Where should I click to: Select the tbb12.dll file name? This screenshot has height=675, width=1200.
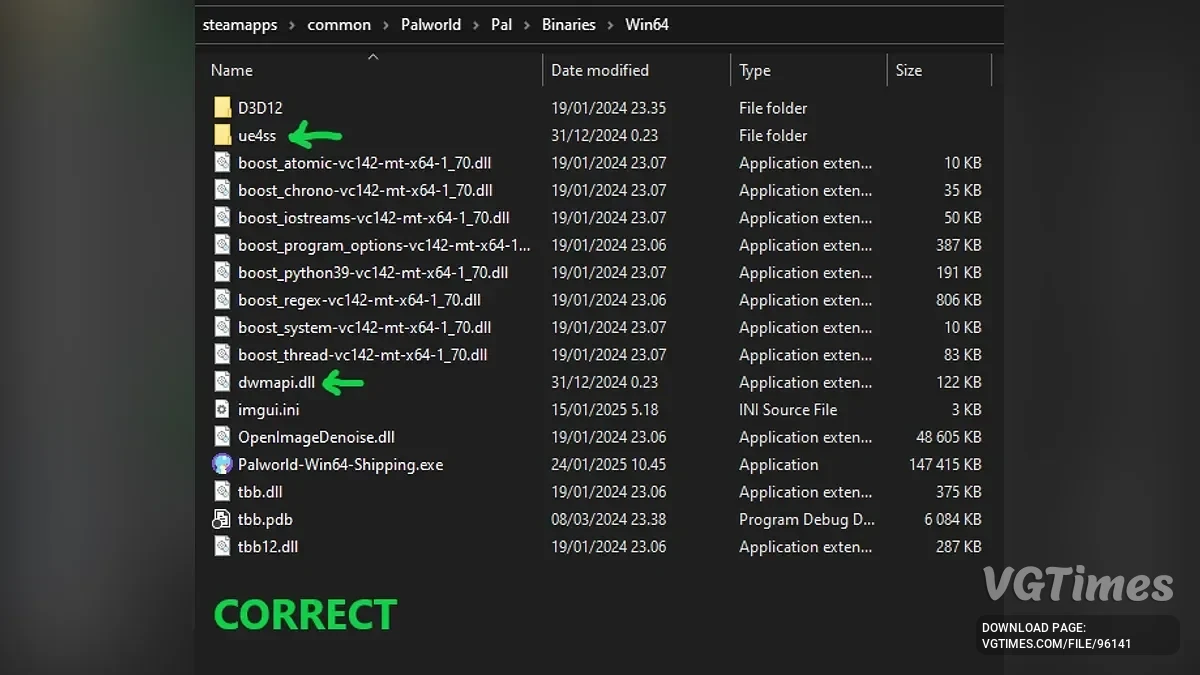pyautogui.click(x=268, y=546)
